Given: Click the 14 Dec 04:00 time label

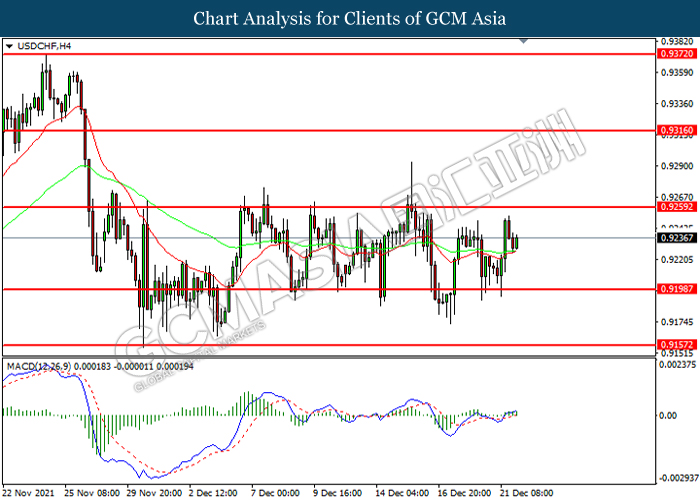Looking at the screenshot, I should [x=402, y=493].
